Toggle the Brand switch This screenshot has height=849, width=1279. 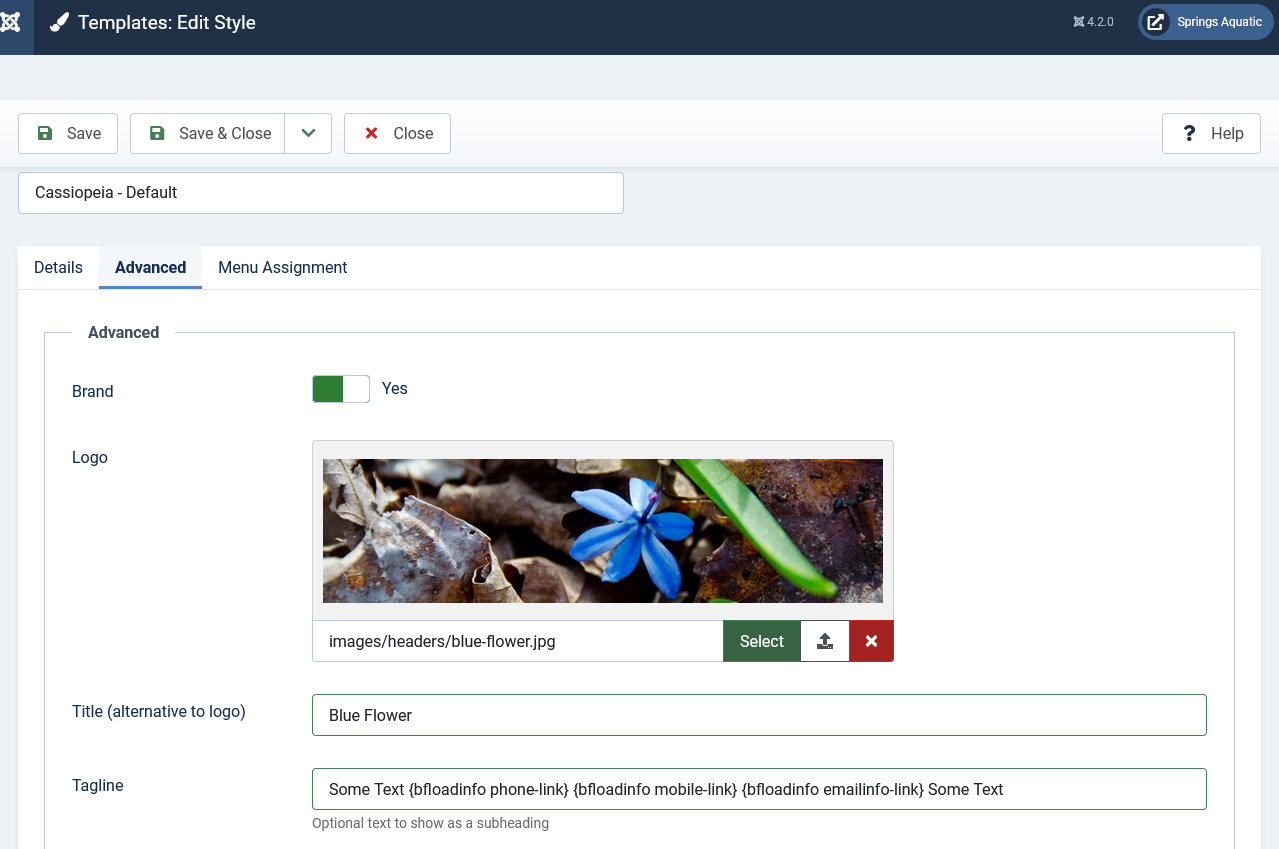pos(341,389)
